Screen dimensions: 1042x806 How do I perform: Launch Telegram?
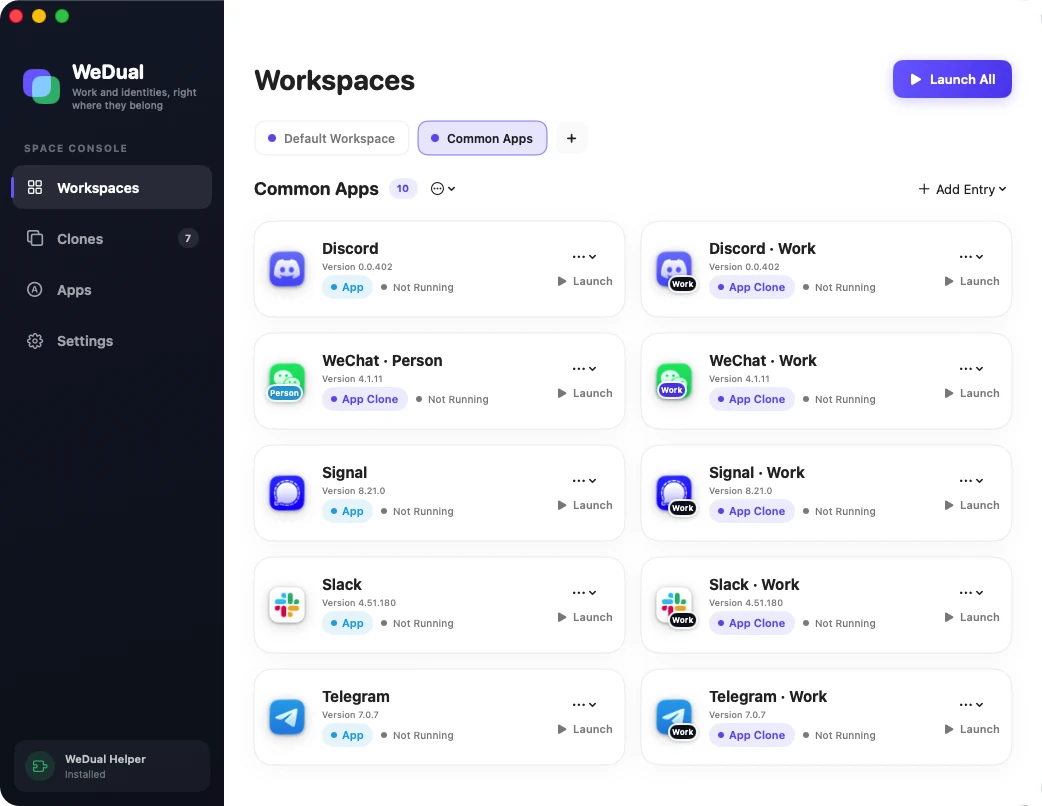(585, 729)
